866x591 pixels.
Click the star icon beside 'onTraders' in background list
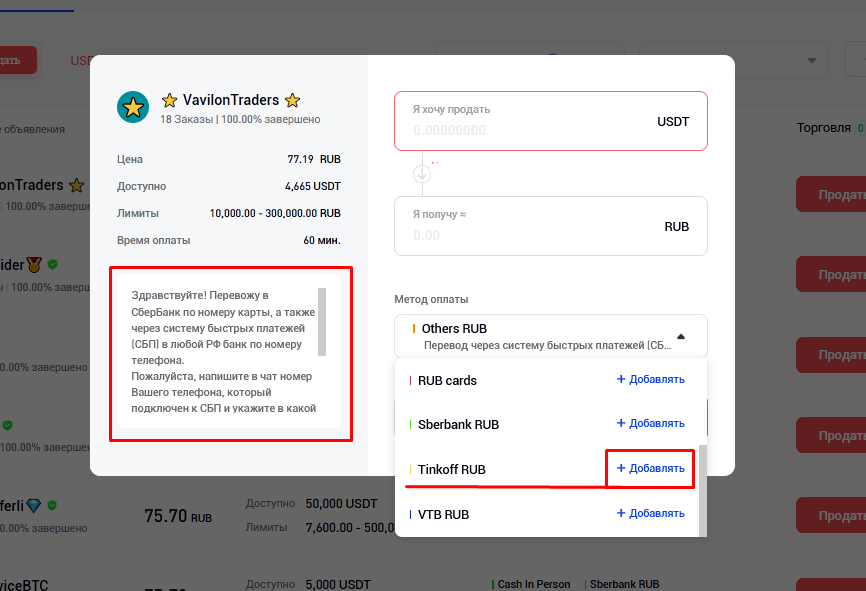coord(76,185)
